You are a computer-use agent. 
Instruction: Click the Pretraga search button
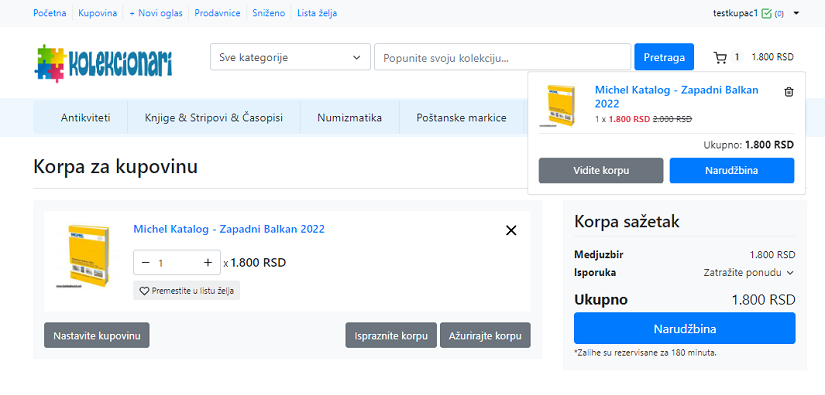664,57
